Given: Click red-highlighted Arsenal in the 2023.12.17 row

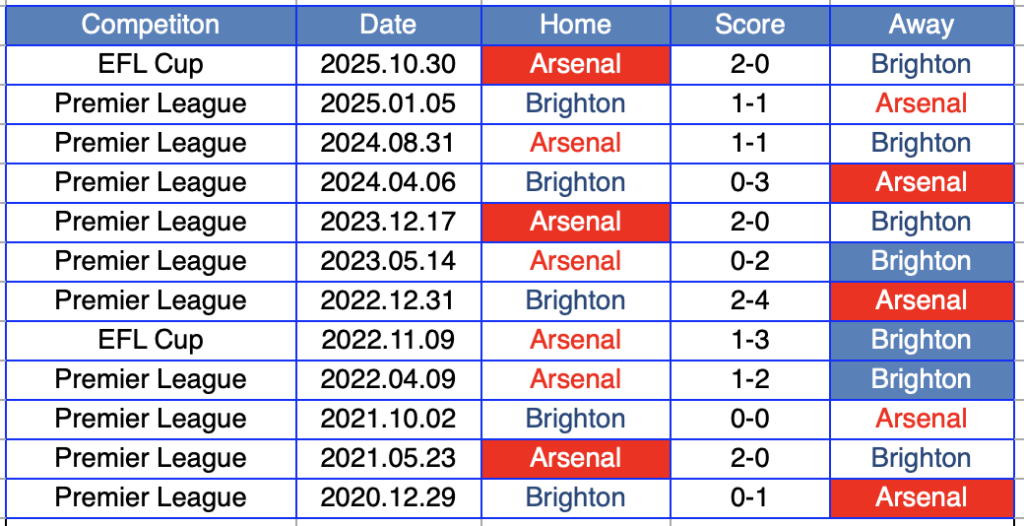Looking at the screenshot, I should [575, 222].
